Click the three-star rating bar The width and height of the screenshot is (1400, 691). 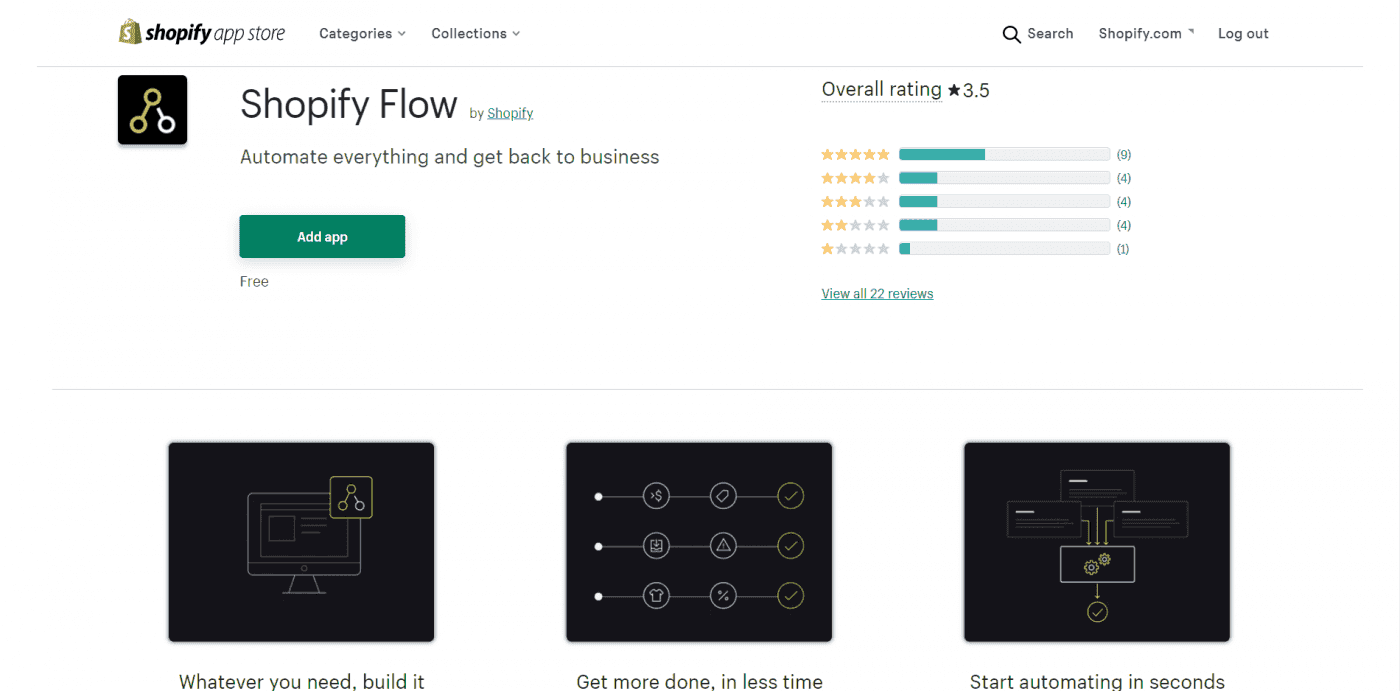(x=1004, y=202)
